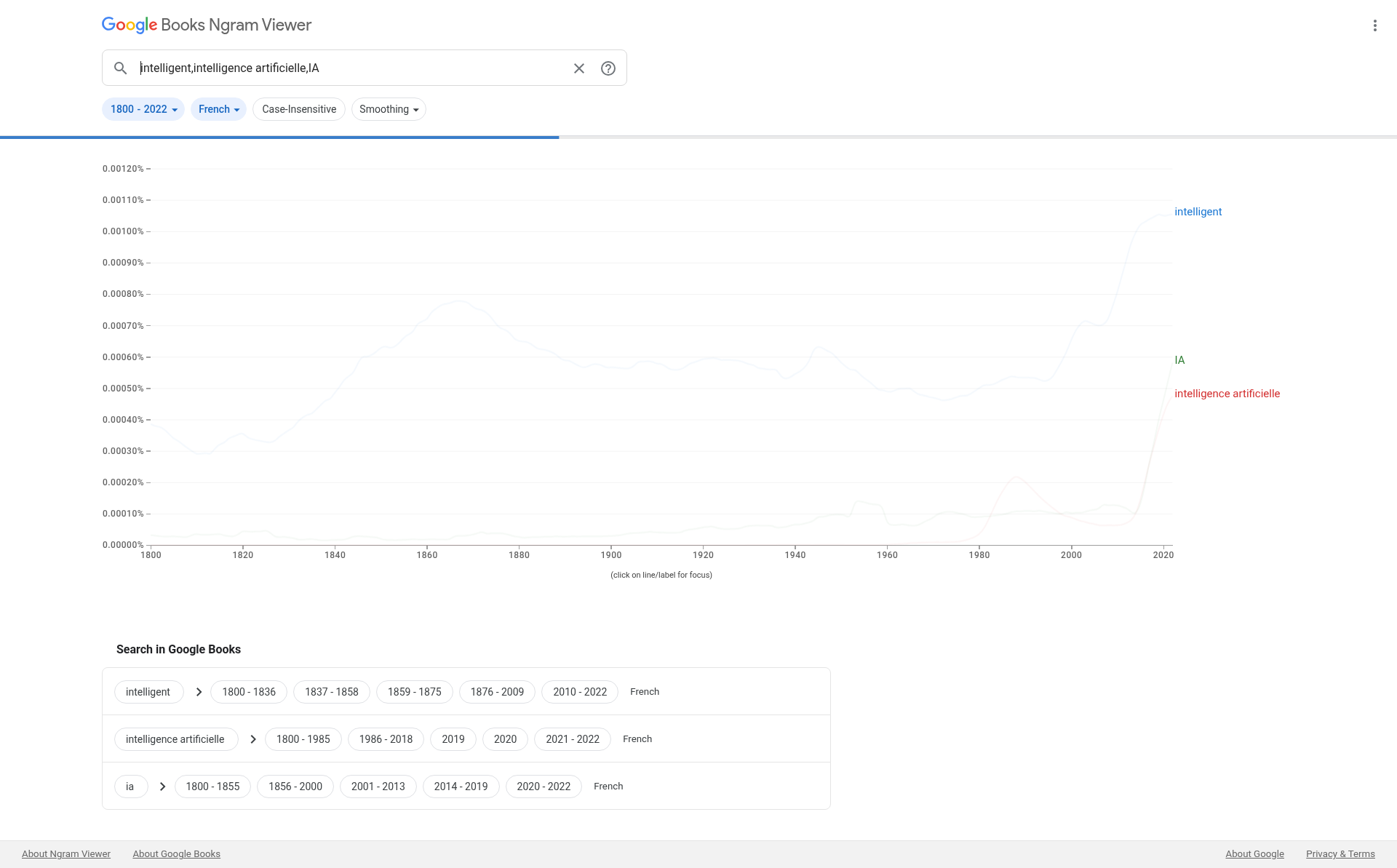Focus the green IA chart label
The width and height of the screenshot is (1397, 868).
point(1179,360)
